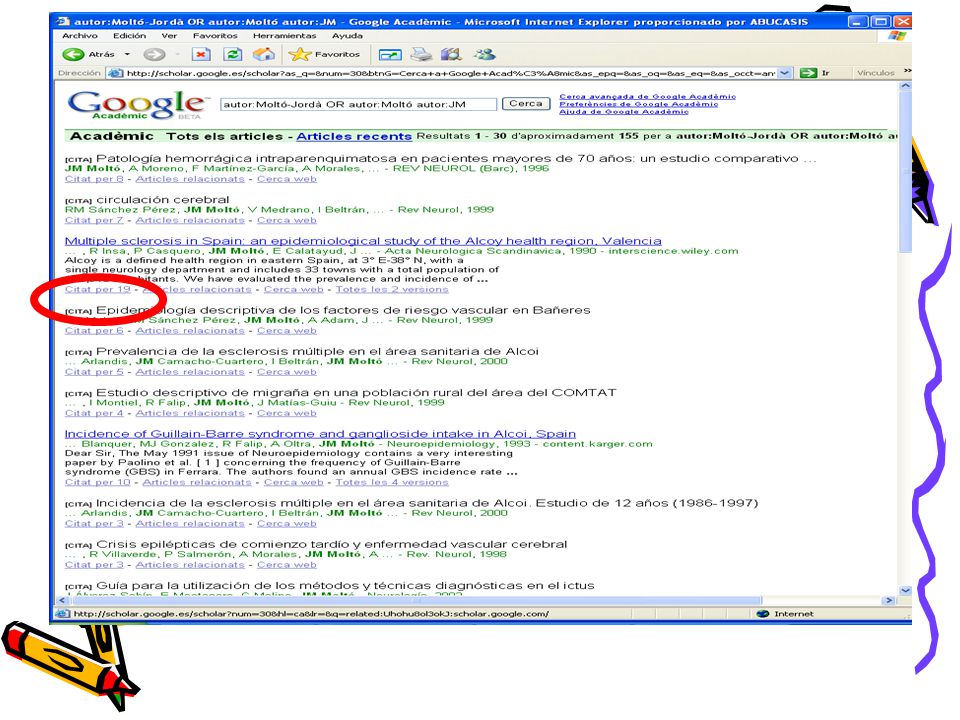Expand the address bar URL dropdown

point(784,73)
